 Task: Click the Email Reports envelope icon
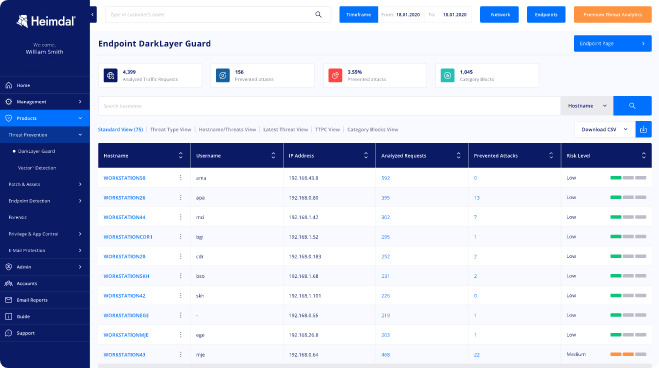point(8,300)
